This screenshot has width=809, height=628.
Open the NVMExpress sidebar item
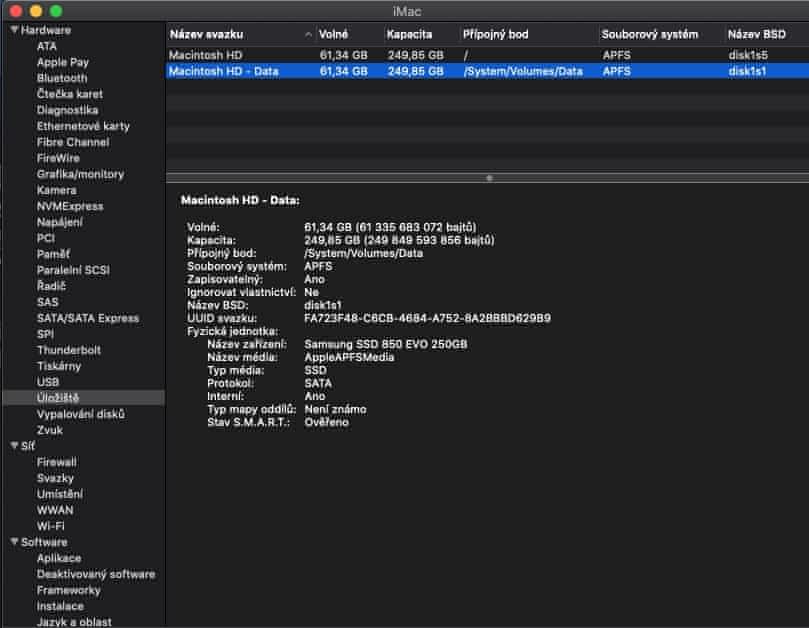tap(70, 206)
